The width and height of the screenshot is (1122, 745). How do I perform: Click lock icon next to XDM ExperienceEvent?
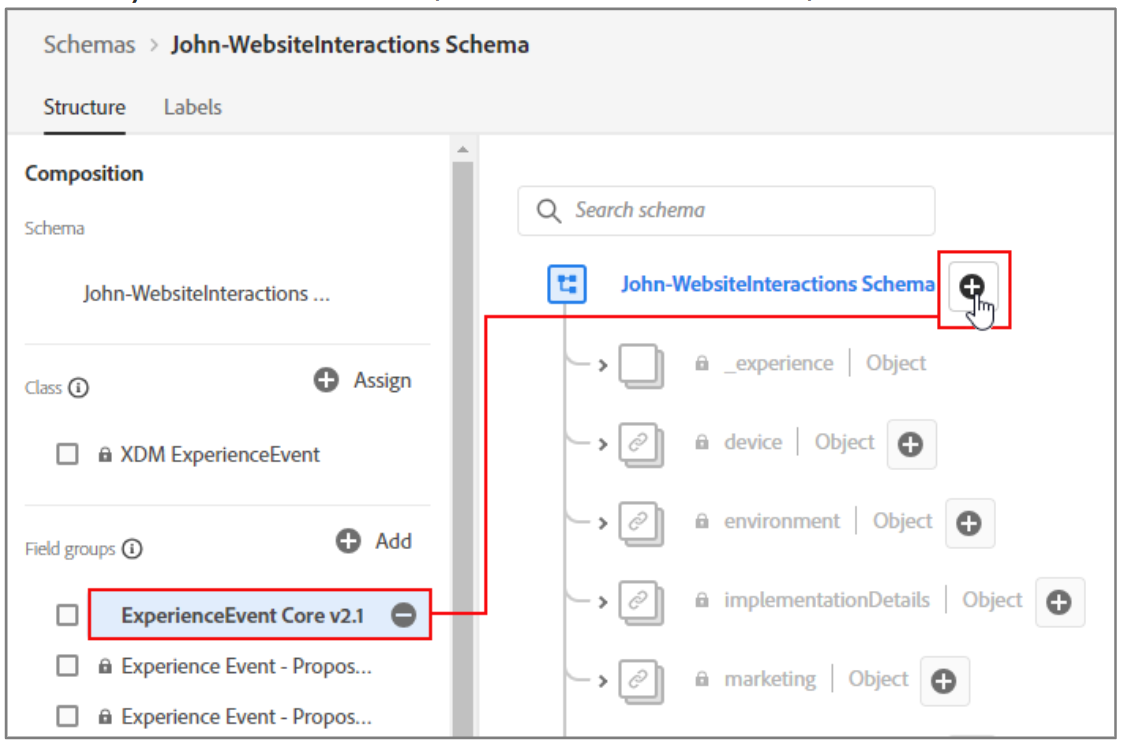click(x=105, y=454)
